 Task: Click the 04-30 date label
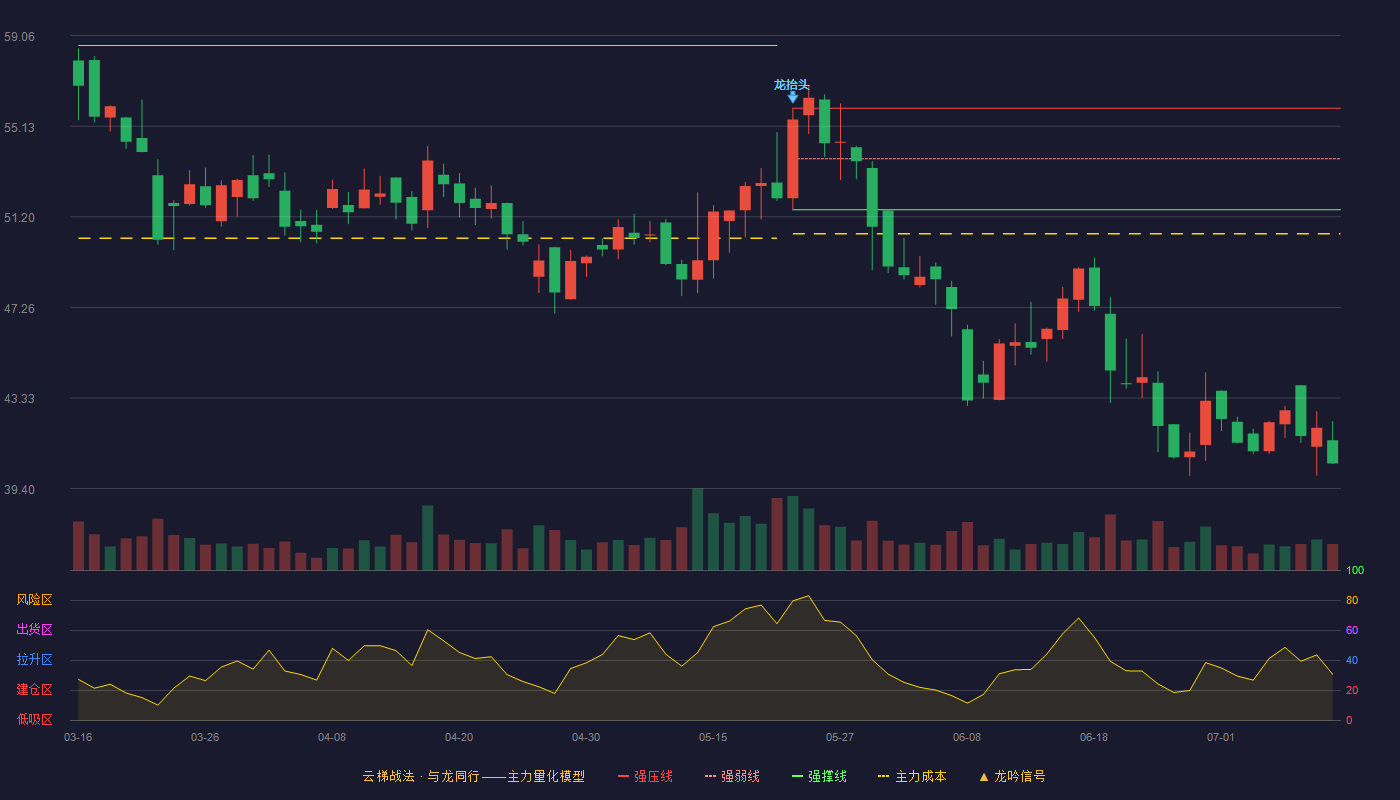[586, 737]
